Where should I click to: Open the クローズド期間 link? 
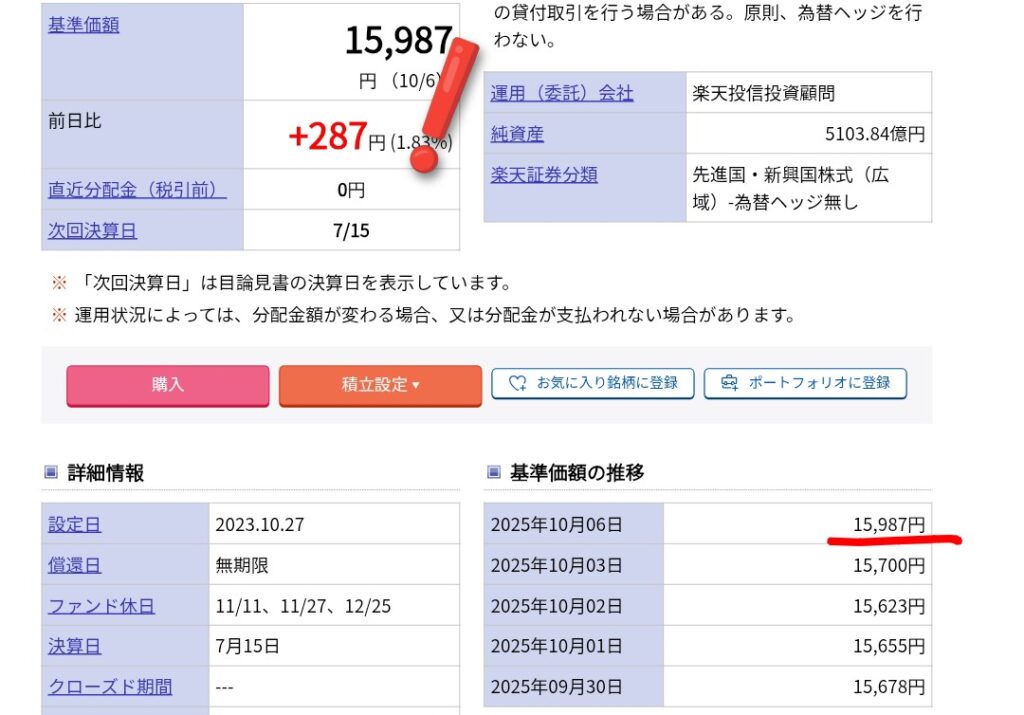(110, 687)
